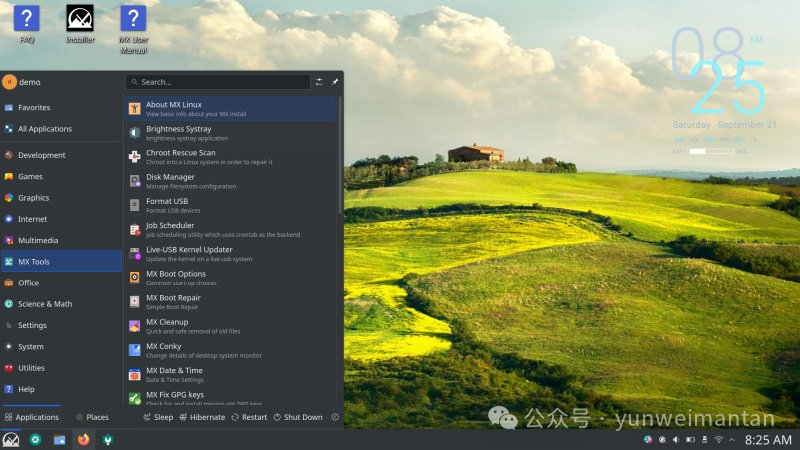The image size is (800, 450).
Task: Select the MX Tools category
Action: tap(61, 261)
